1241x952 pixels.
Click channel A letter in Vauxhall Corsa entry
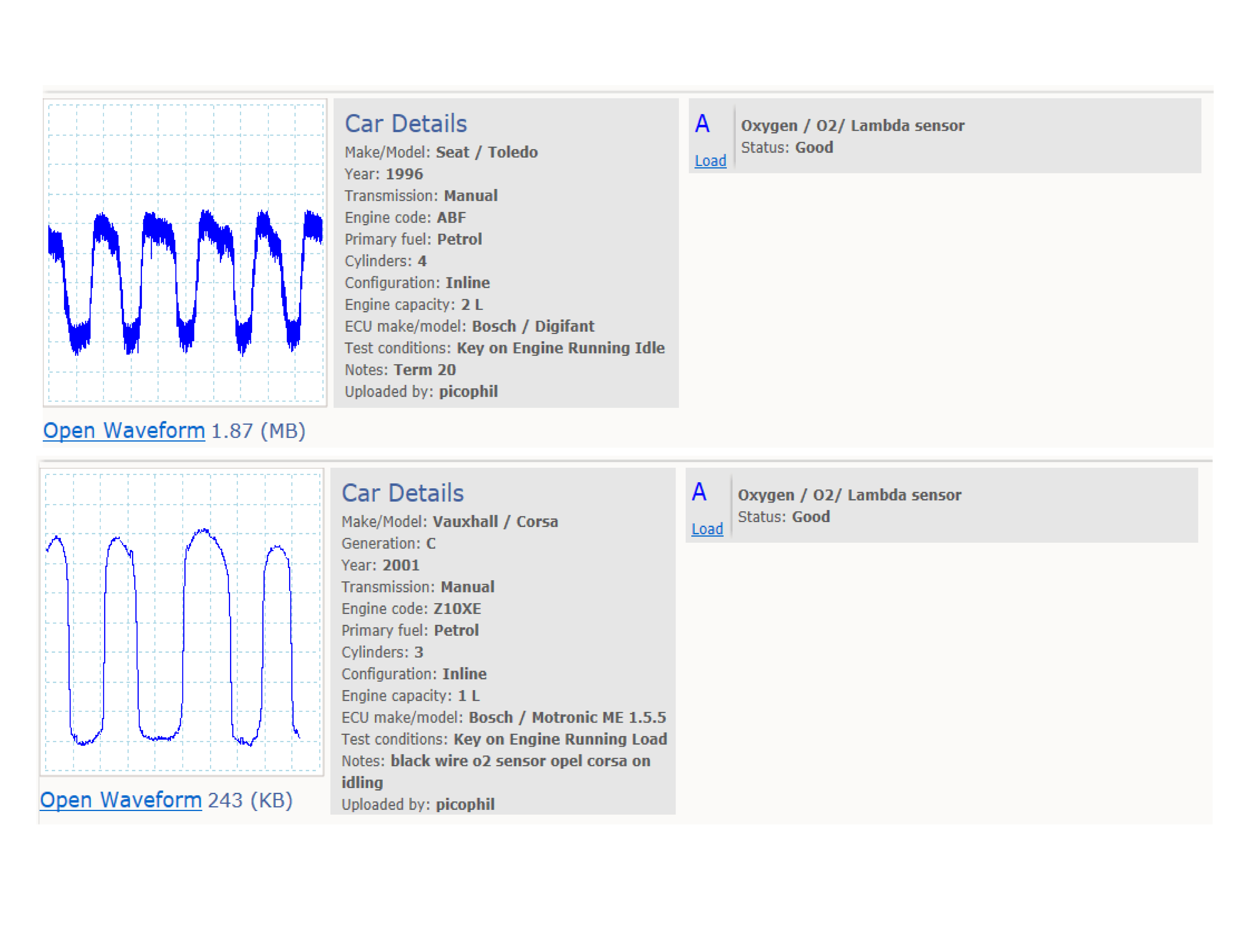tap(699, 492)
